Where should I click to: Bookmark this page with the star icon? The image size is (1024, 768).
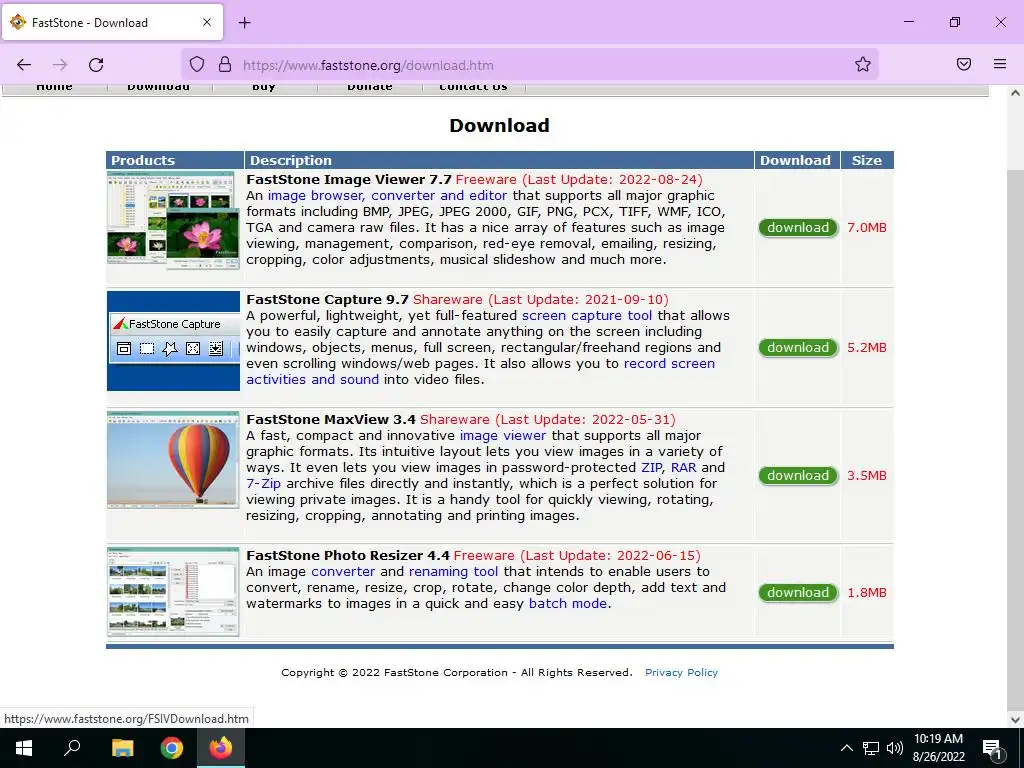863,64
